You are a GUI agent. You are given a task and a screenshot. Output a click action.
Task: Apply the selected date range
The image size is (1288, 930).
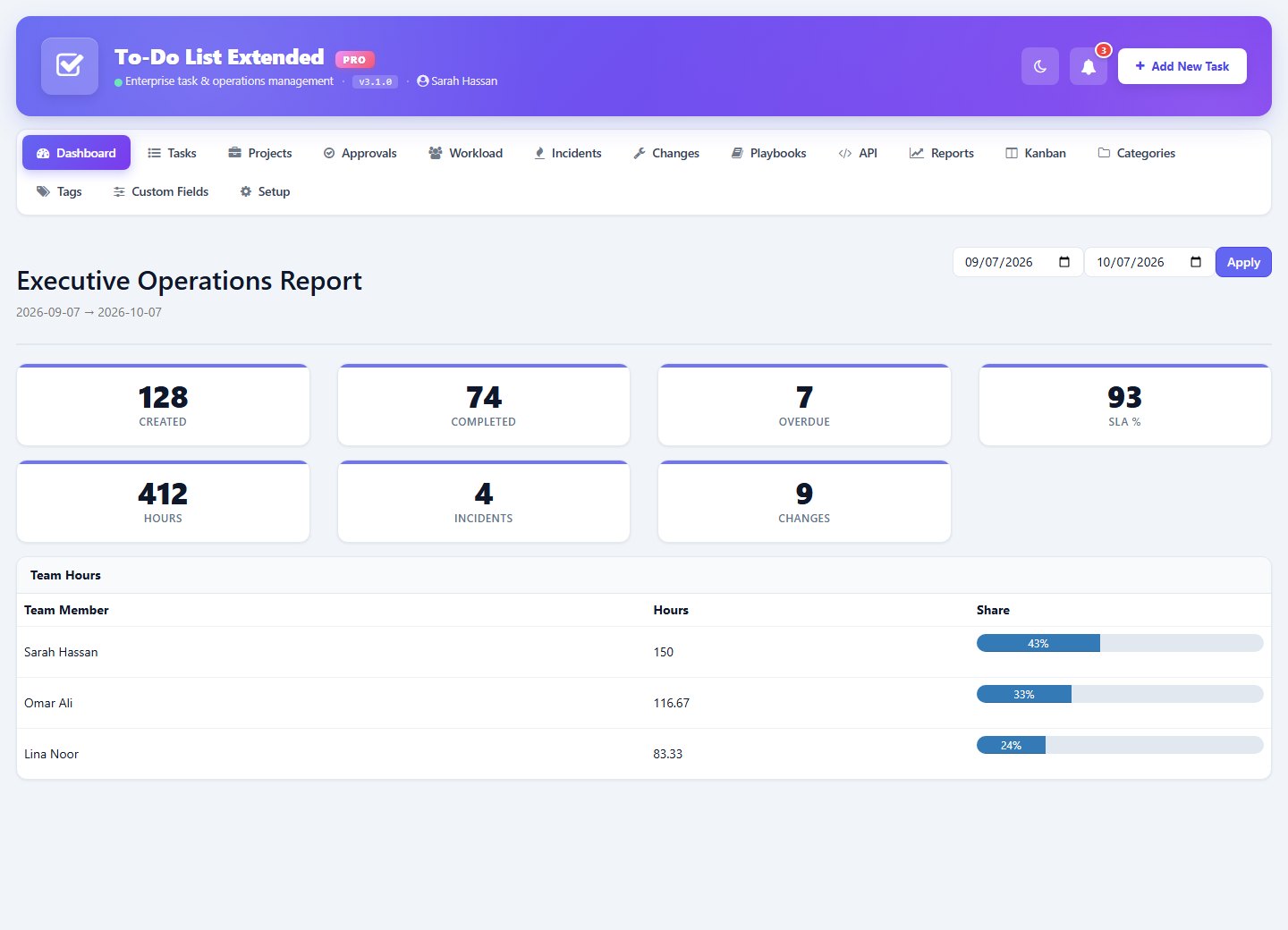click(x=1243, y=262)
